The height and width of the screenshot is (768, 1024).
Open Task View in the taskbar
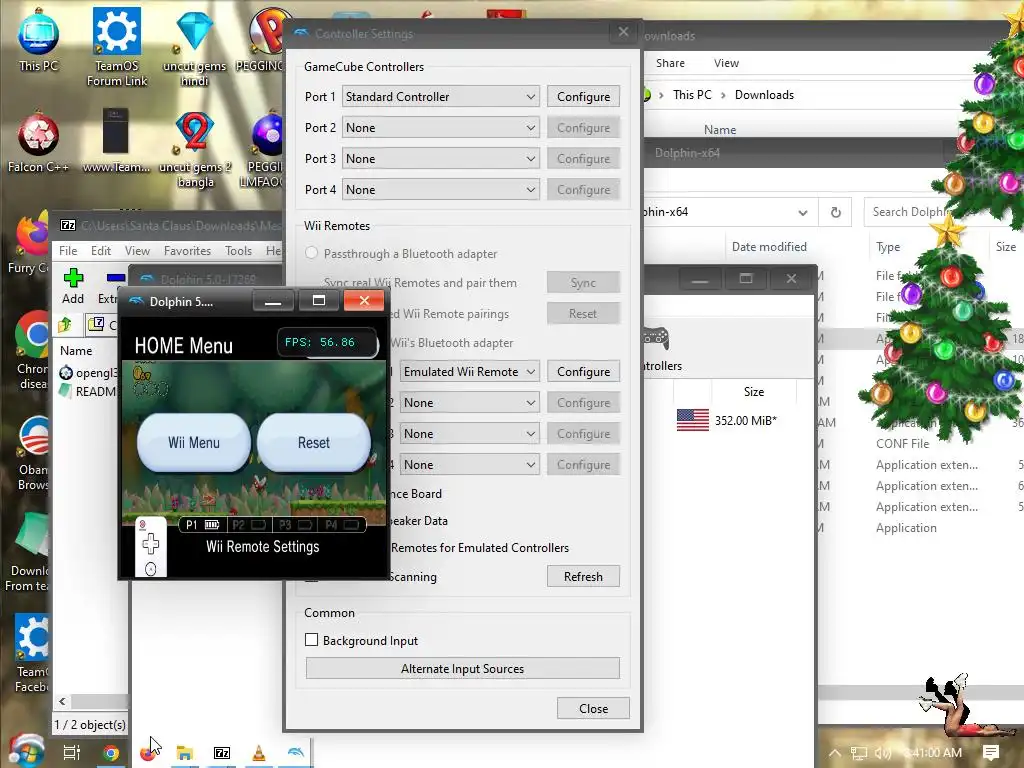click(x=72, y=753)
